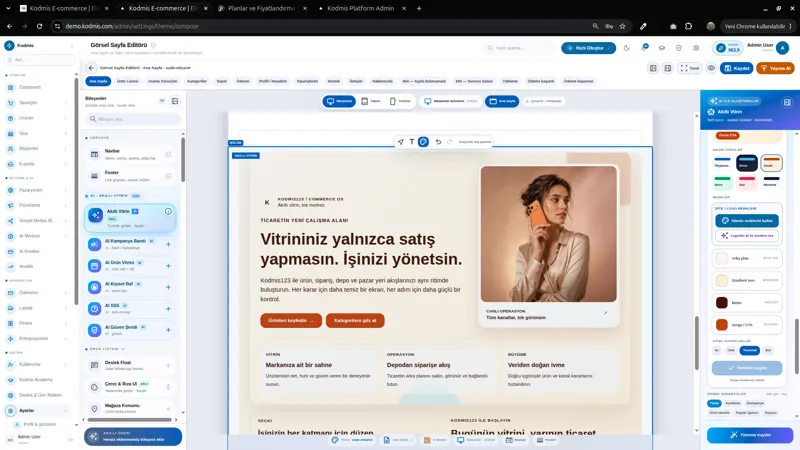Click the undo icon in canvas toolbar

(x=438, y=142)
